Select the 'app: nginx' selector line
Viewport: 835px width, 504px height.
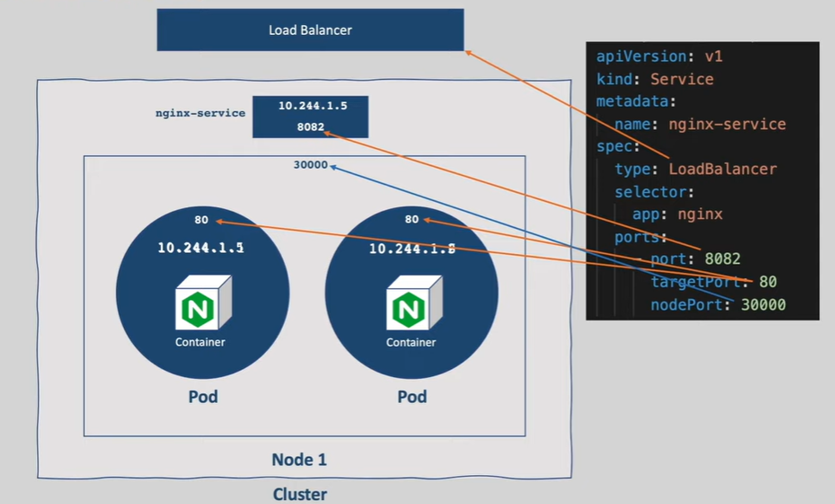click(677, 214)
